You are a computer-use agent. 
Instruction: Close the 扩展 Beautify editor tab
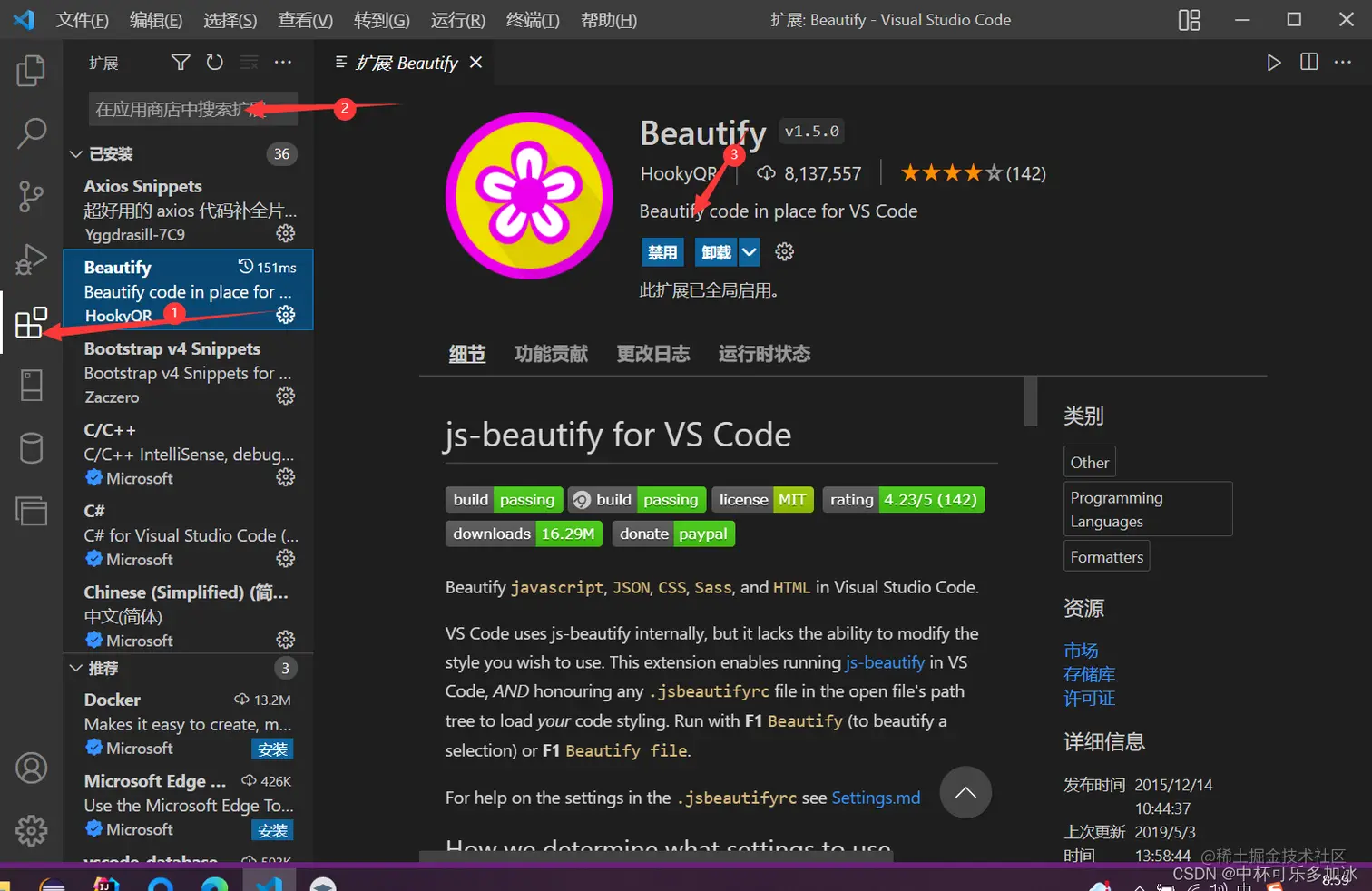pyautogui.click(x=475, y=62)
